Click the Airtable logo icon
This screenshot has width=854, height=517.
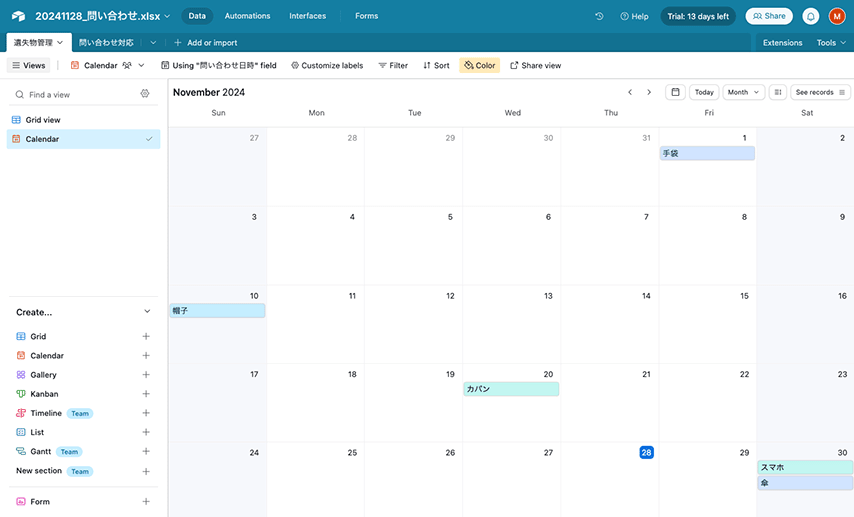pyautogui.click(x=18, y=16)
